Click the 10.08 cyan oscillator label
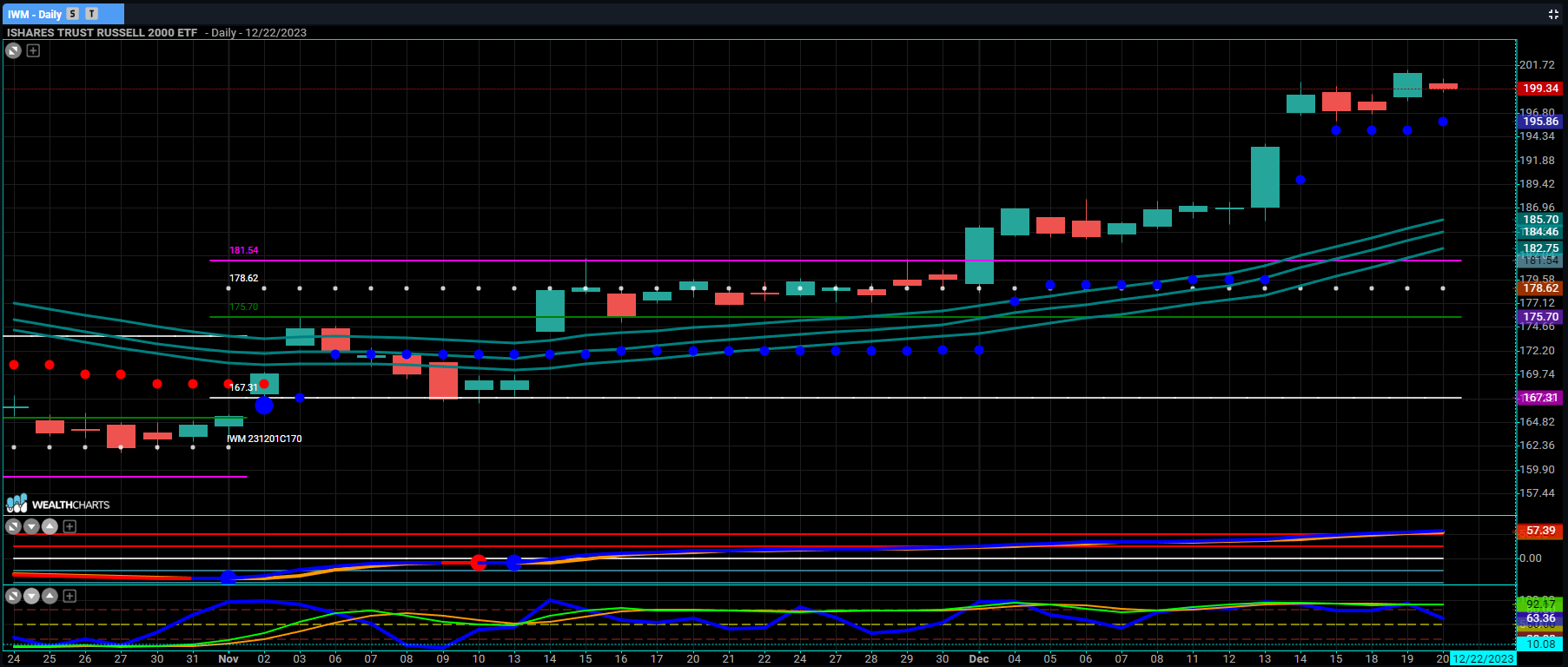 pos(1540,644)
